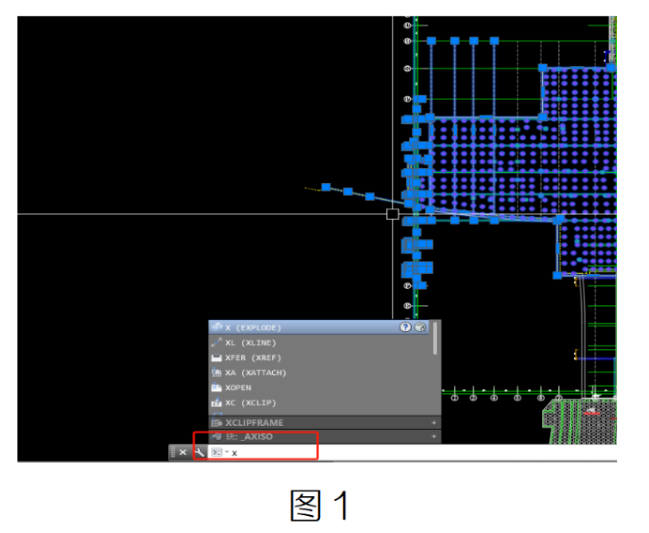Click the EXPLODE icon in highlighted row
The height and width of the screenshot is (533, 649).
(x=216, y=327)
